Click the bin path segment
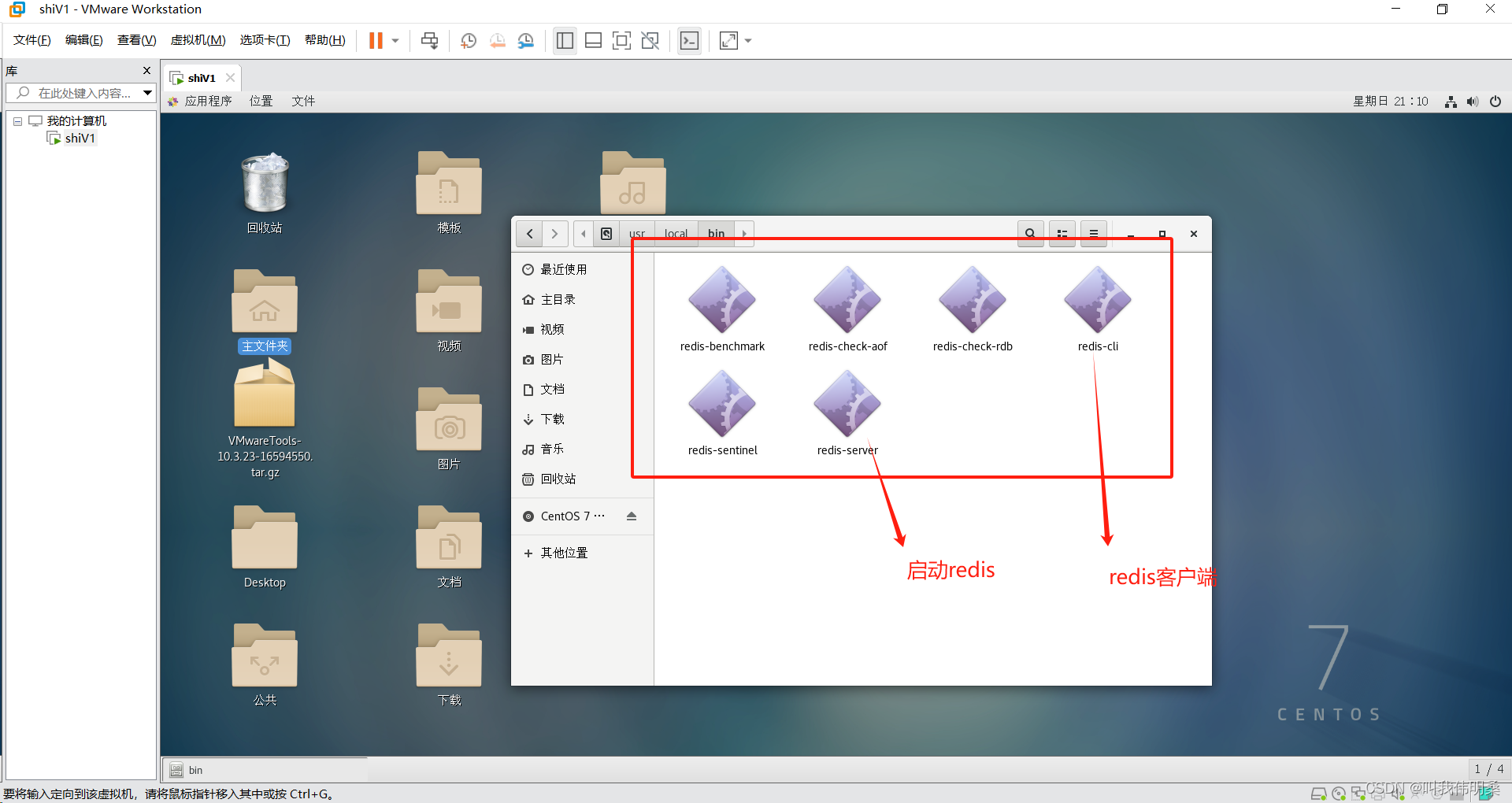Viewport: 1512px width, 803px height. 716,234
